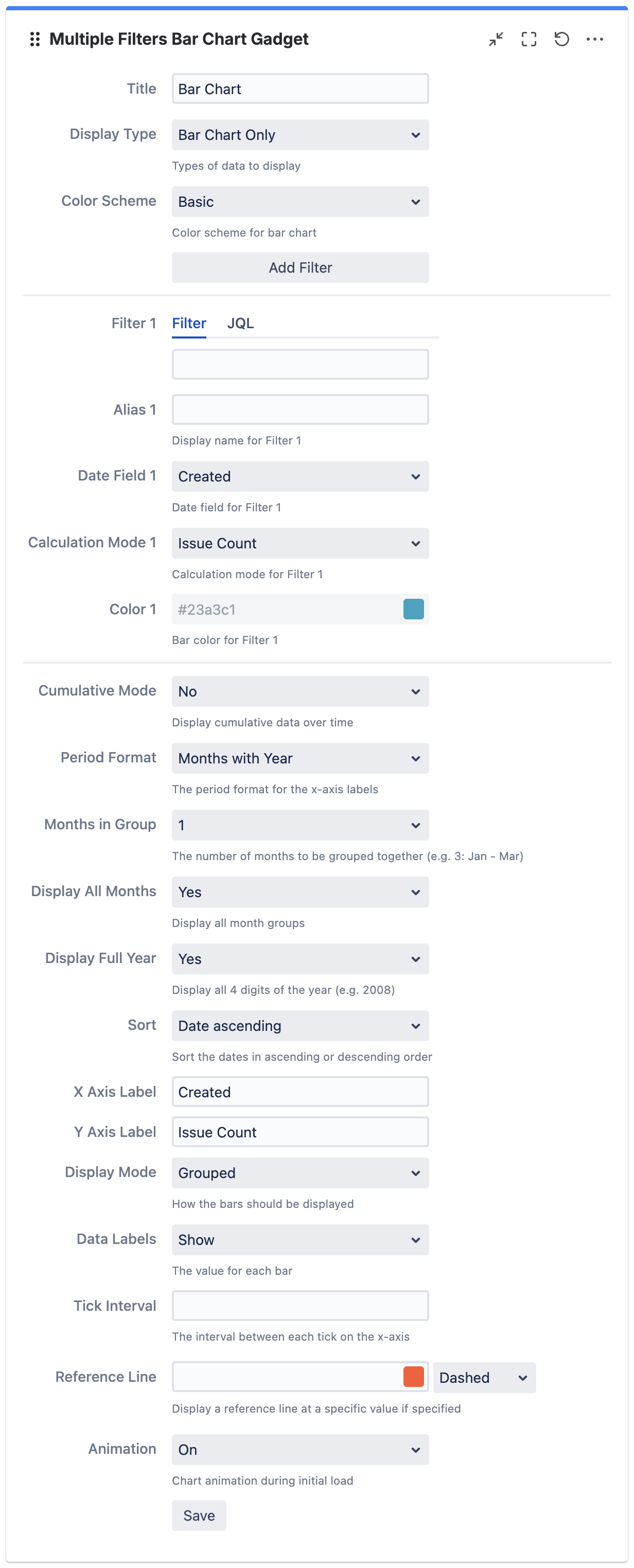Switch to the JQL tab
This screenshot has width=634, height=1568.
point(240,323)
